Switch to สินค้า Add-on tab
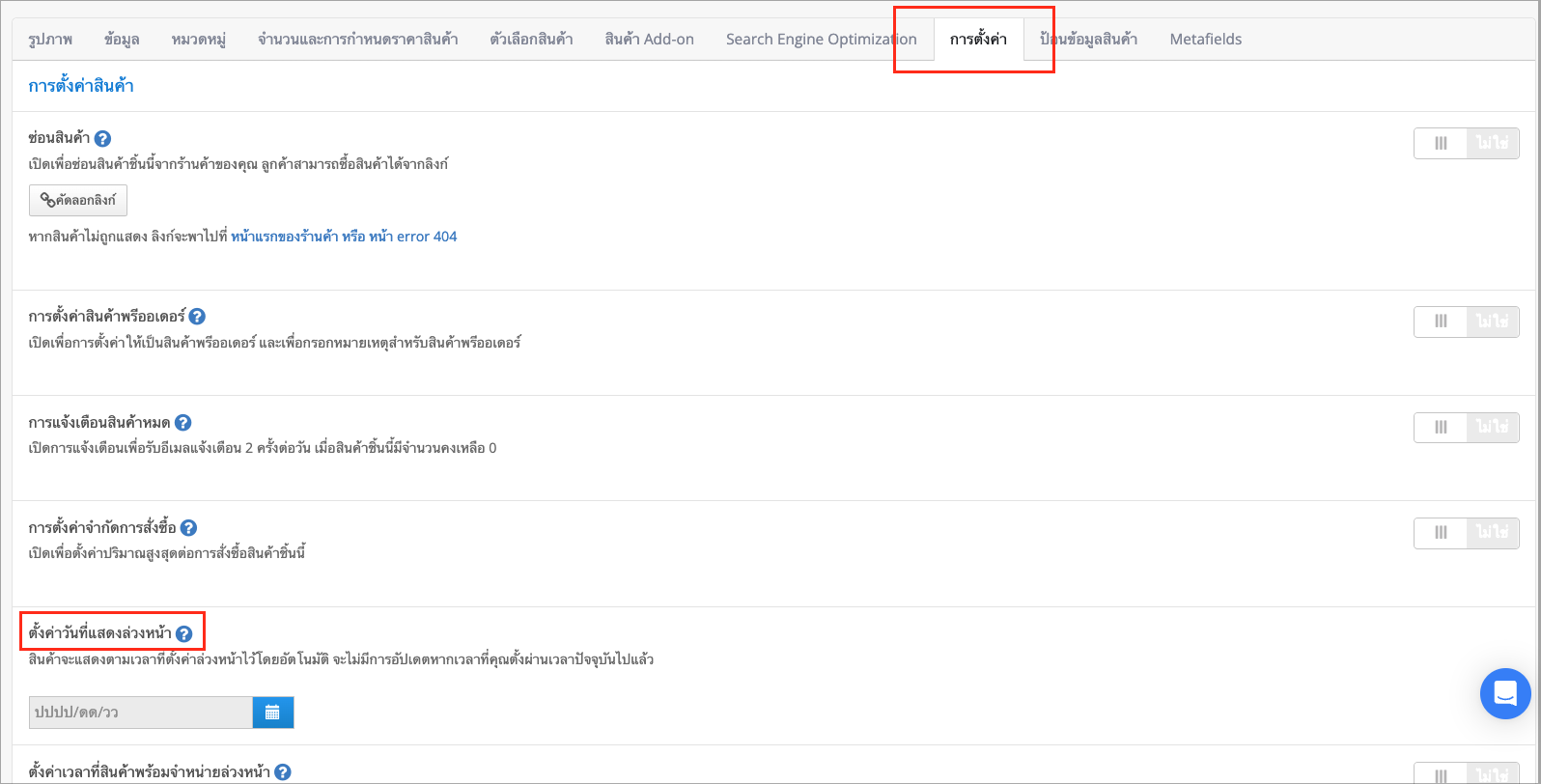This screenshot has height=784, width=1541. tap(650, 40)
